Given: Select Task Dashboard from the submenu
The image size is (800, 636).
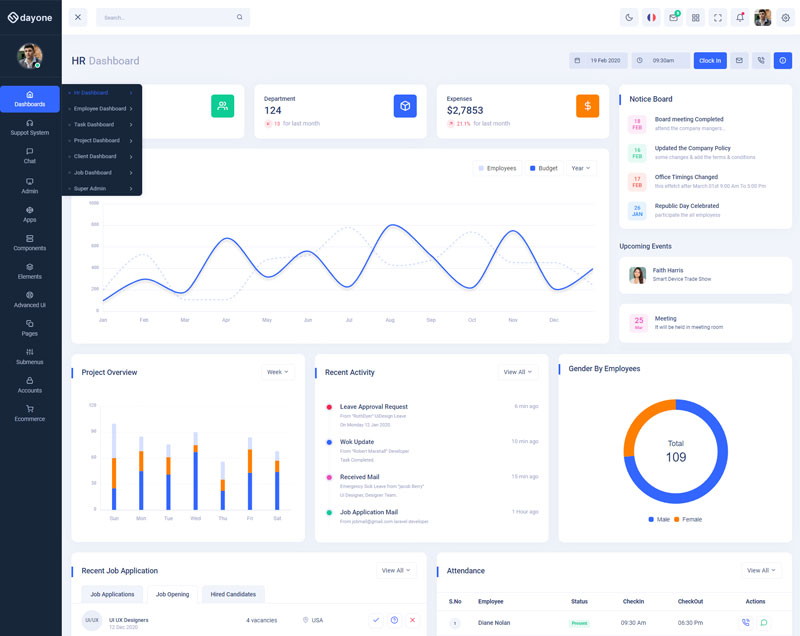Looking at the screenshot, I should (94, 124).
